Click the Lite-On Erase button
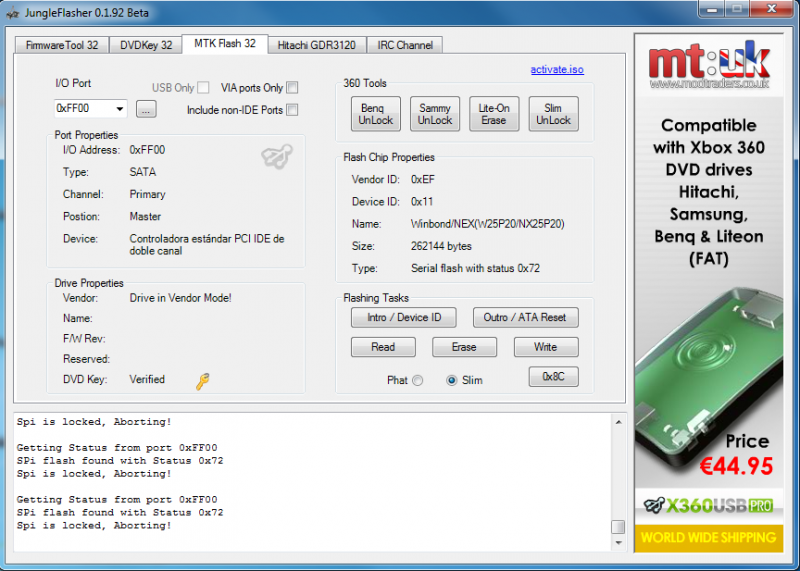Image resolution: width=800 pixels, height=571 pixels. tap(494, 114)
